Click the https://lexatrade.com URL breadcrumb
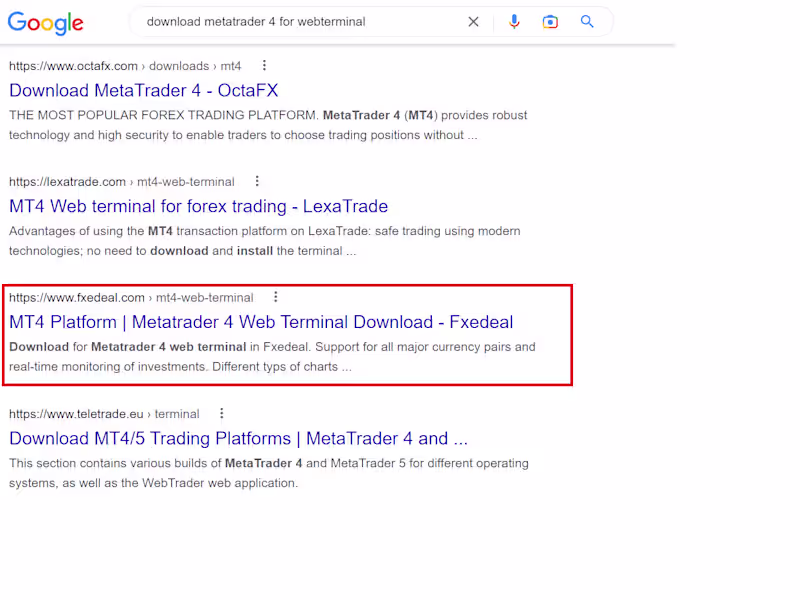Image resolution: width=800 pixels, height=600 pixels. tap(121, 182)
